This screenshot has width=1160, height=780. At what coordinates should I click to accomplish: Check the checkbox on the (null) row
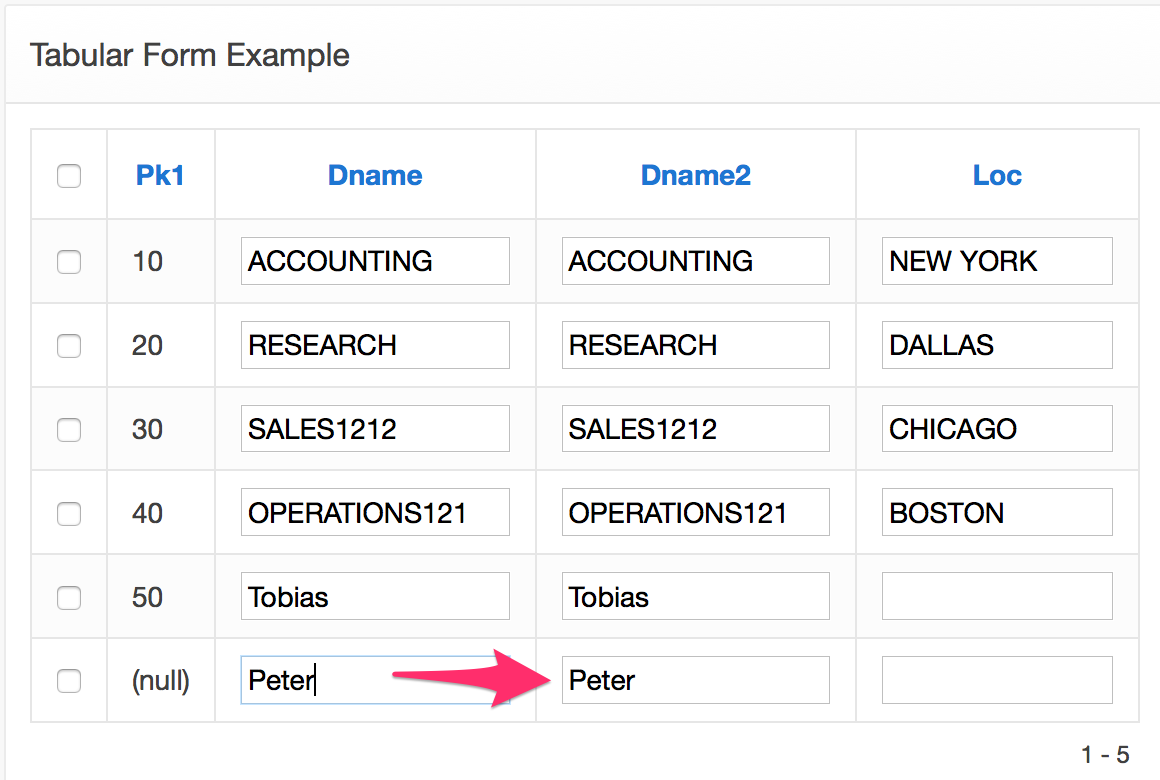click(x=69, y=680)
